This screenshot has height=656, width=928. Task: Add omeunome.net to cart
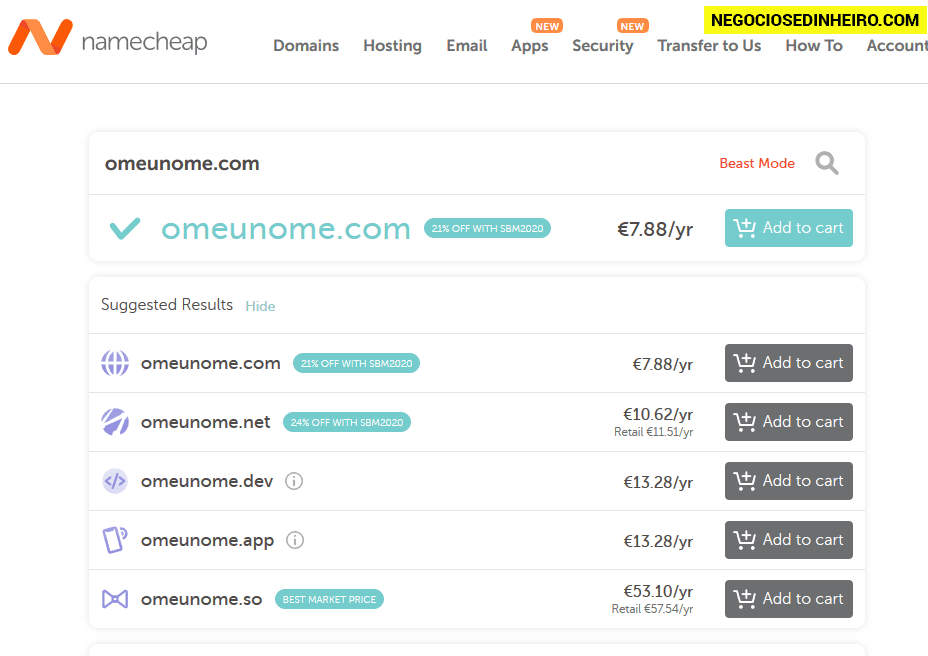click(x=789, y=422)
